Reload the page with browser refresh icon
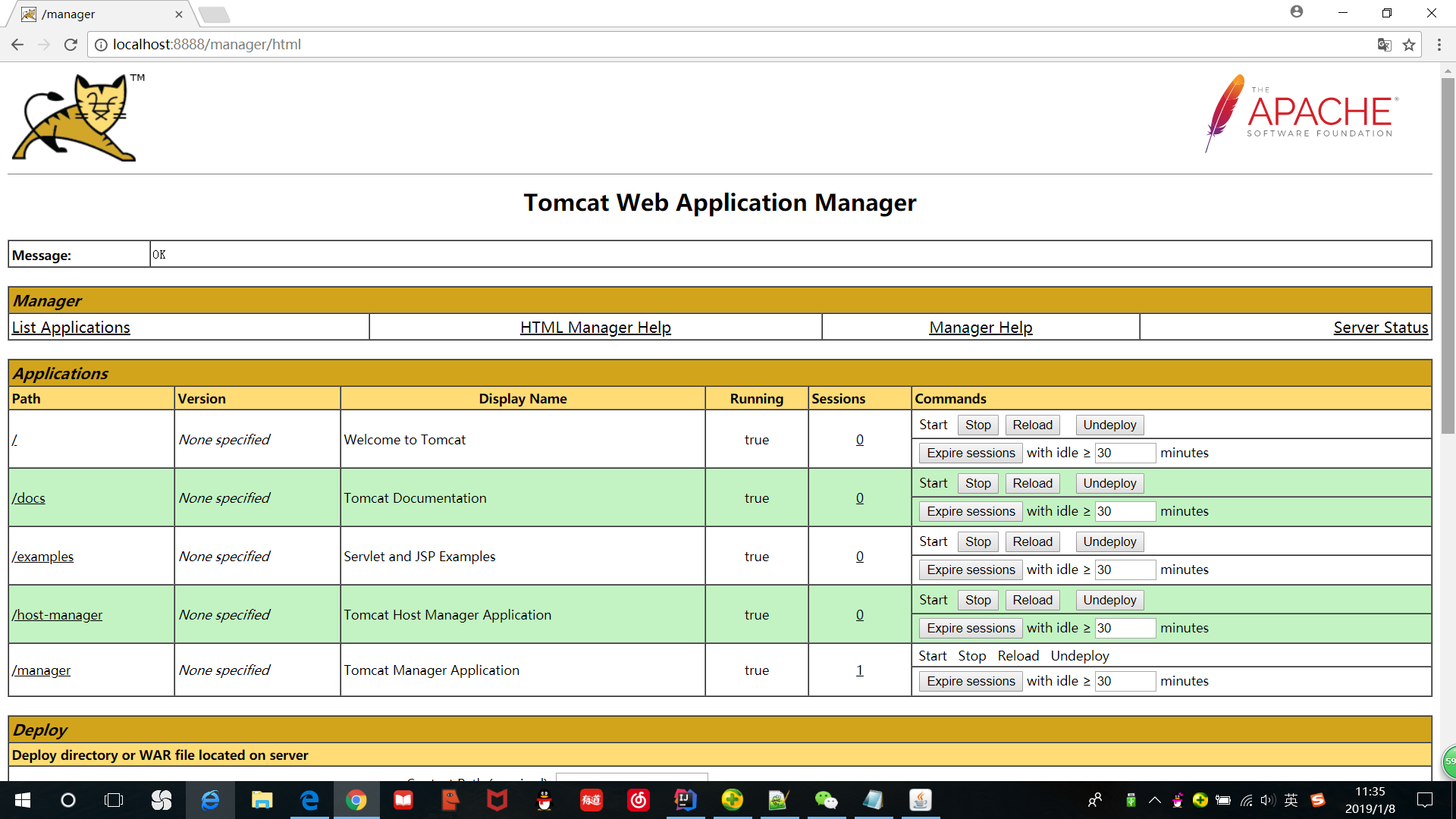This screenshot has width=1456, height=819. pos(71,45)
